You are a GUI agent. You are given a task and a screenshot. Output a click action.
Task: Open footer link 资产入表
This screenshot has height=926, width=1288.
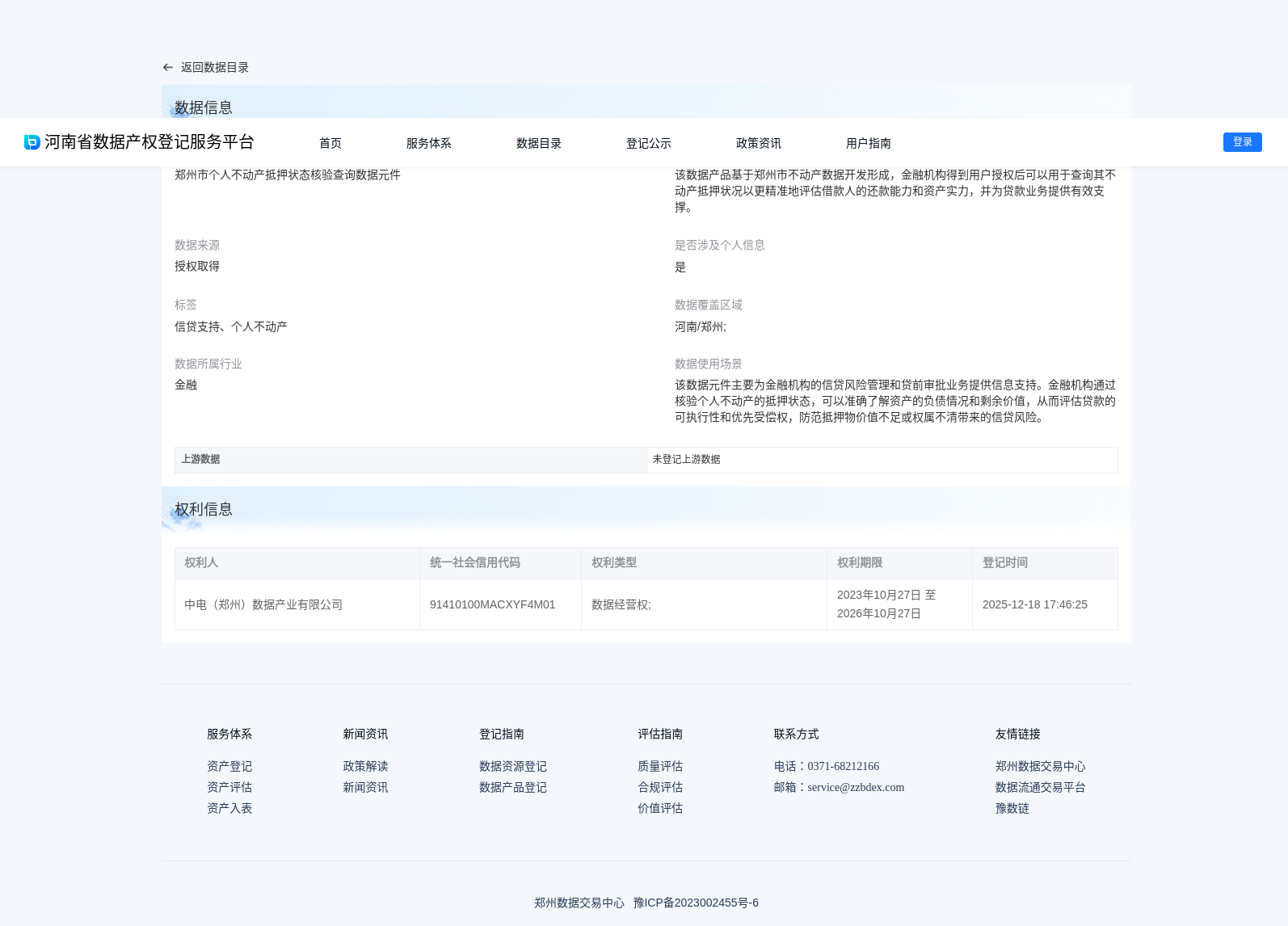pyautogui.click(x=229, y=808)
